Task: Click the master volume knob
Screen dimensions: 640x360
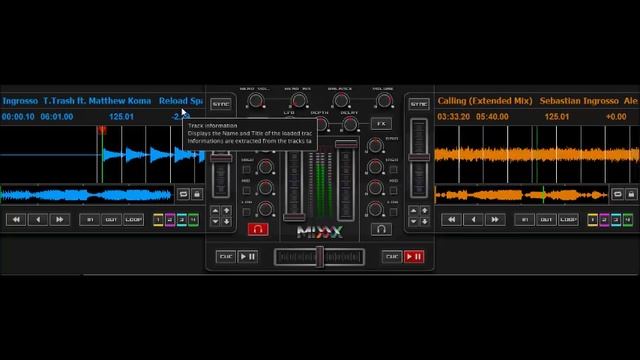Action: pos(384,100)
